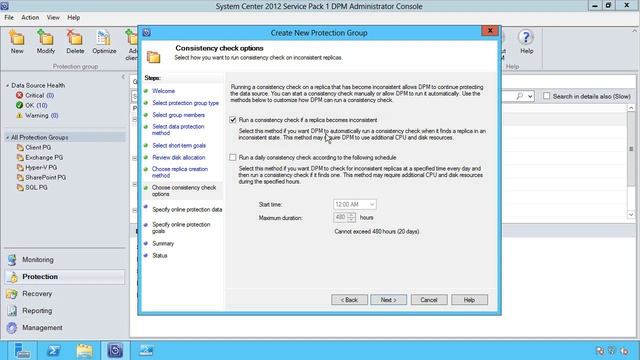Switch to the Protection workspace
The height and width of the screenshot is (360, 640).
pos(64,277)
